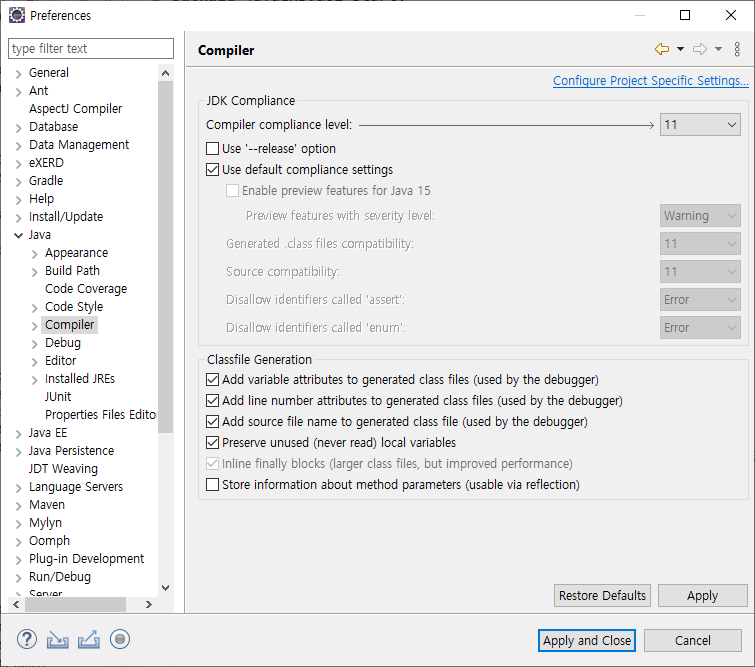Click the forward navigation arrow icon
Screen dimensions: 755x667
[700, 49]
